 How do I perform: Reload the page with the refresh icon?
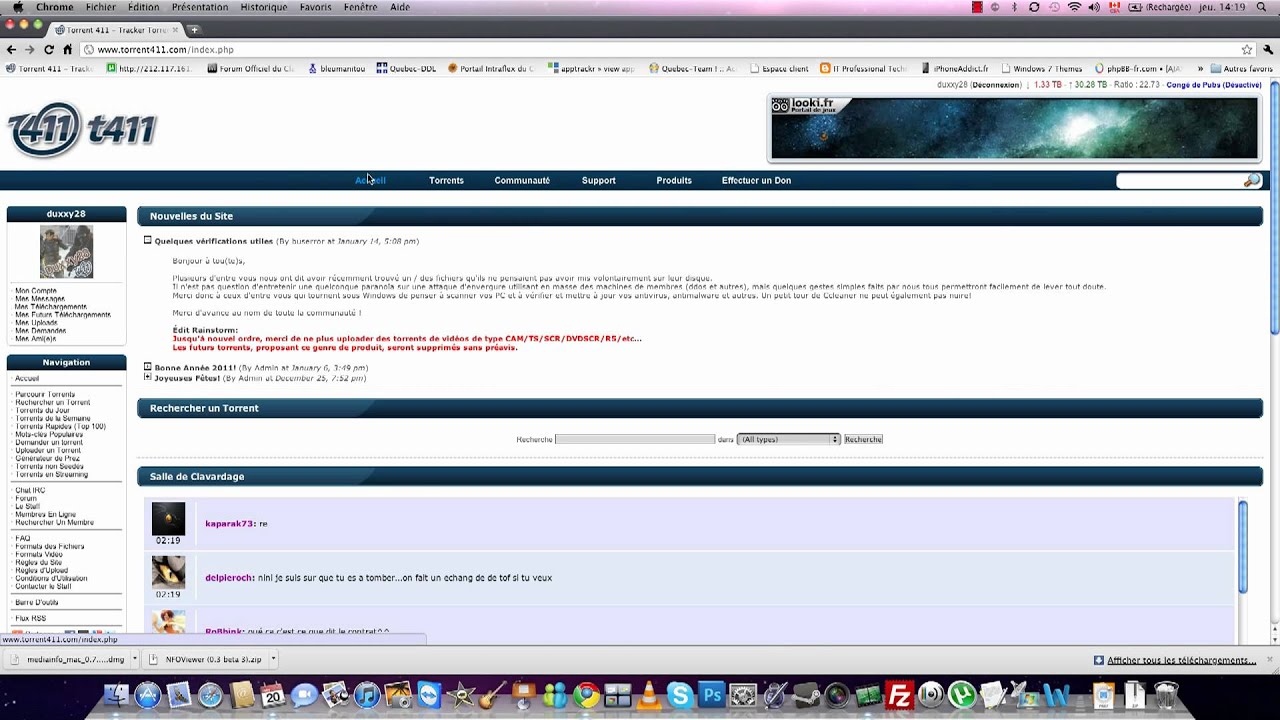[x=49, y=49]
